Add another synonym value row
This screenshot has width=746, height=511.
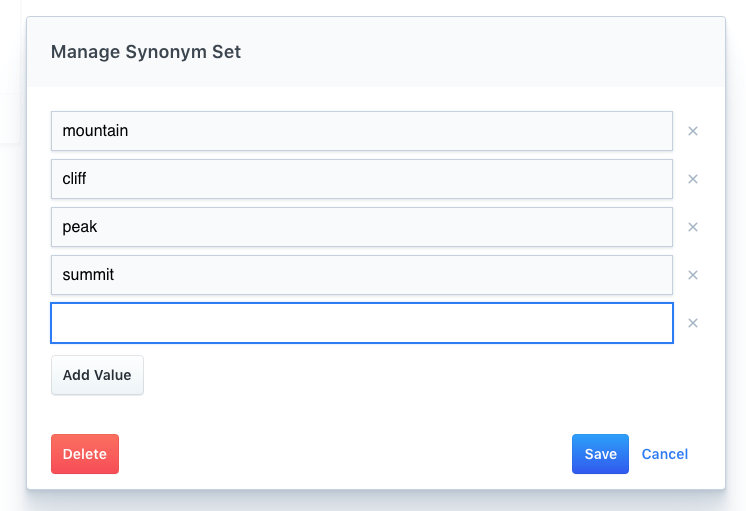coord(97,375)
